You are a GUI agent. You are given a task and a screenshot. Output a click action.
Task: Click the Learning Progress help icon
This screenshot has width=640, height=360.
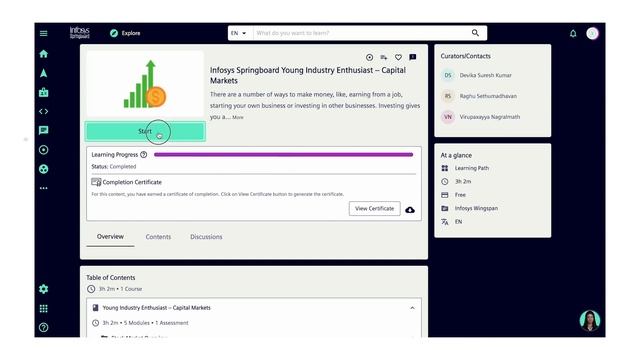[x=144, y=155]
